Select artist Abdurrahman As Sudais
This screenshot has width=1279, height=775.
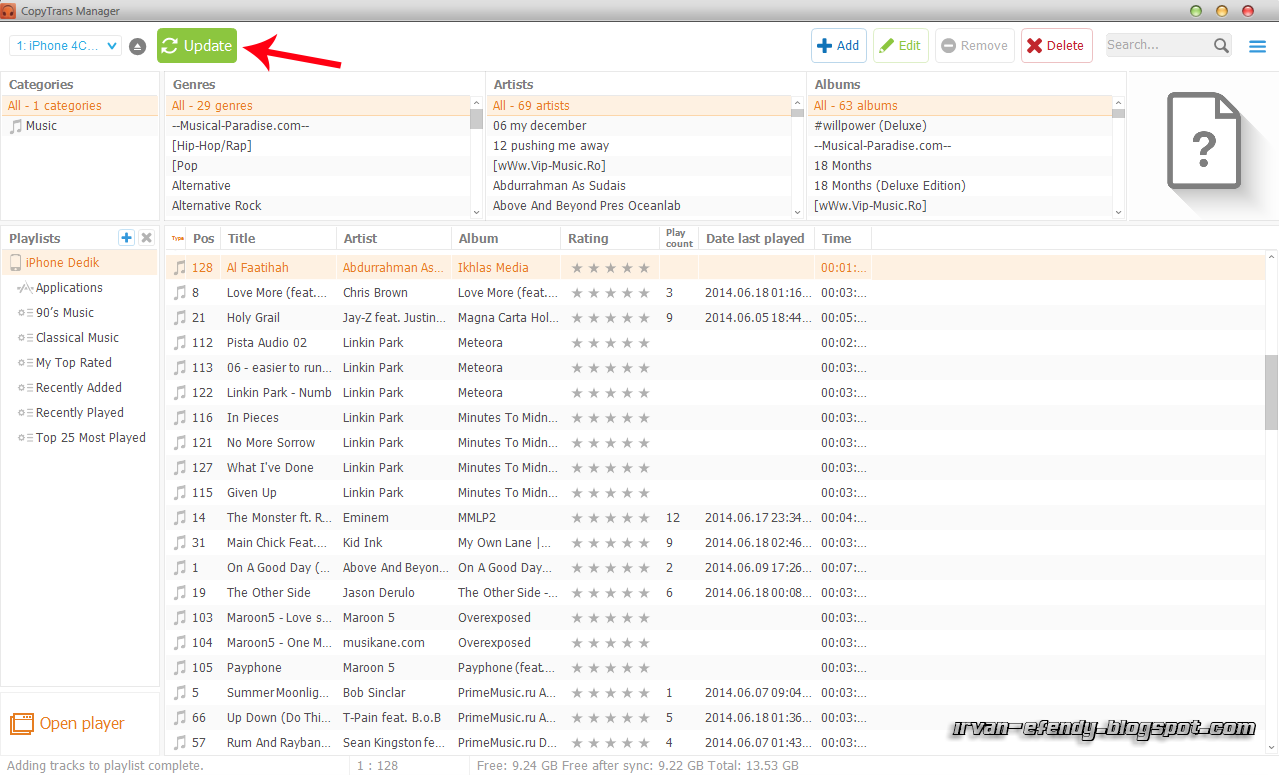pos(638,186)
